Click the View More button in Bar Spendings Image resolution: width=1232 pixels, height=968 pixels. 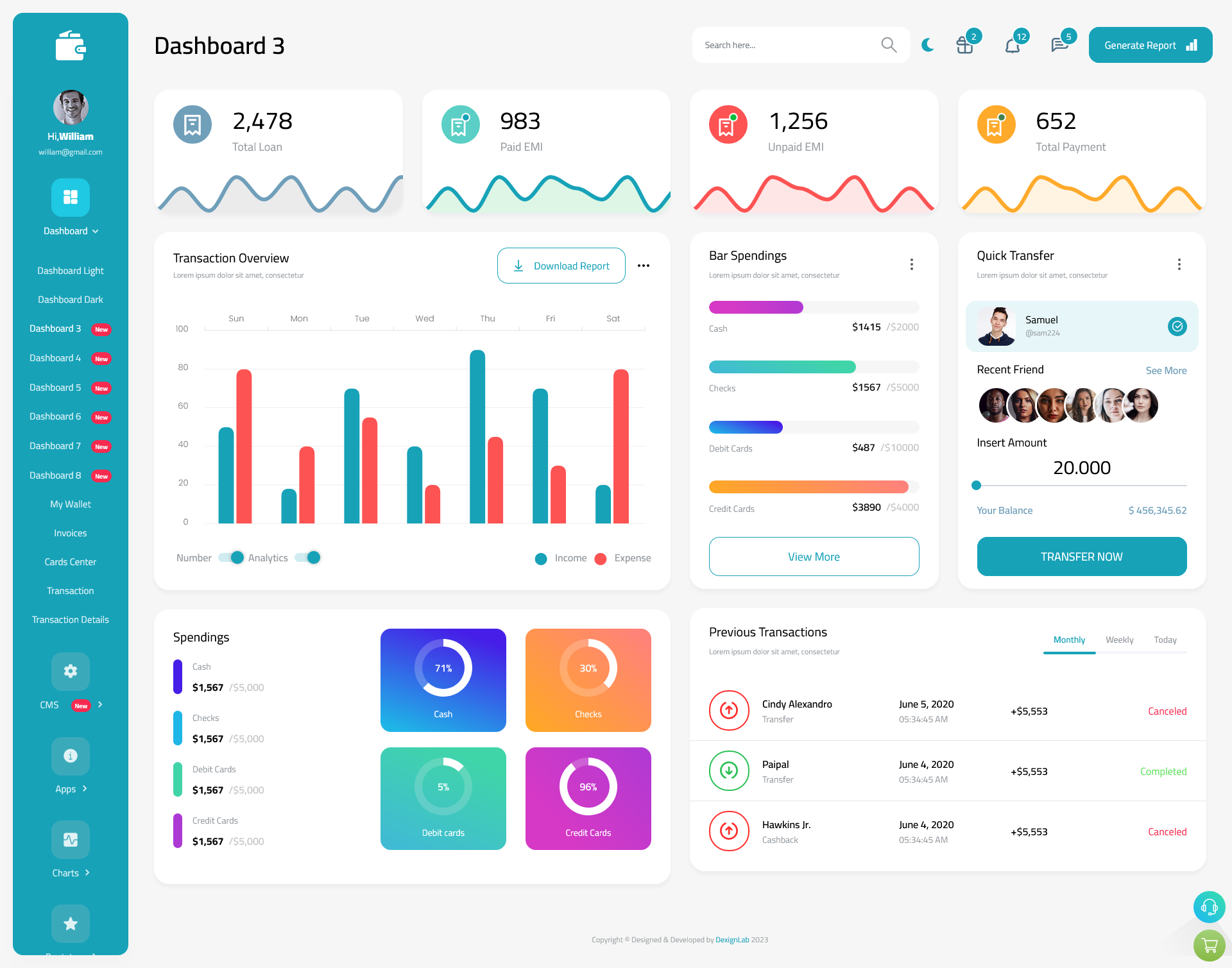(813, 556)
